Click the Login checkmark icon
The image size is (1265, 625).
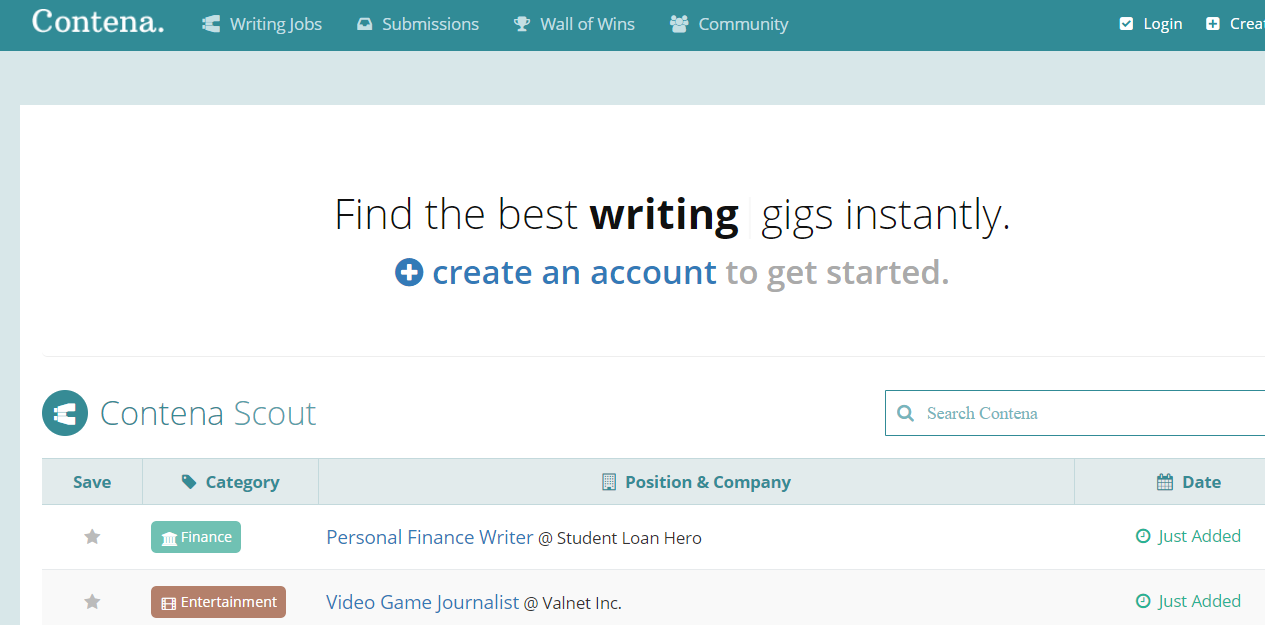(1127, 24)
